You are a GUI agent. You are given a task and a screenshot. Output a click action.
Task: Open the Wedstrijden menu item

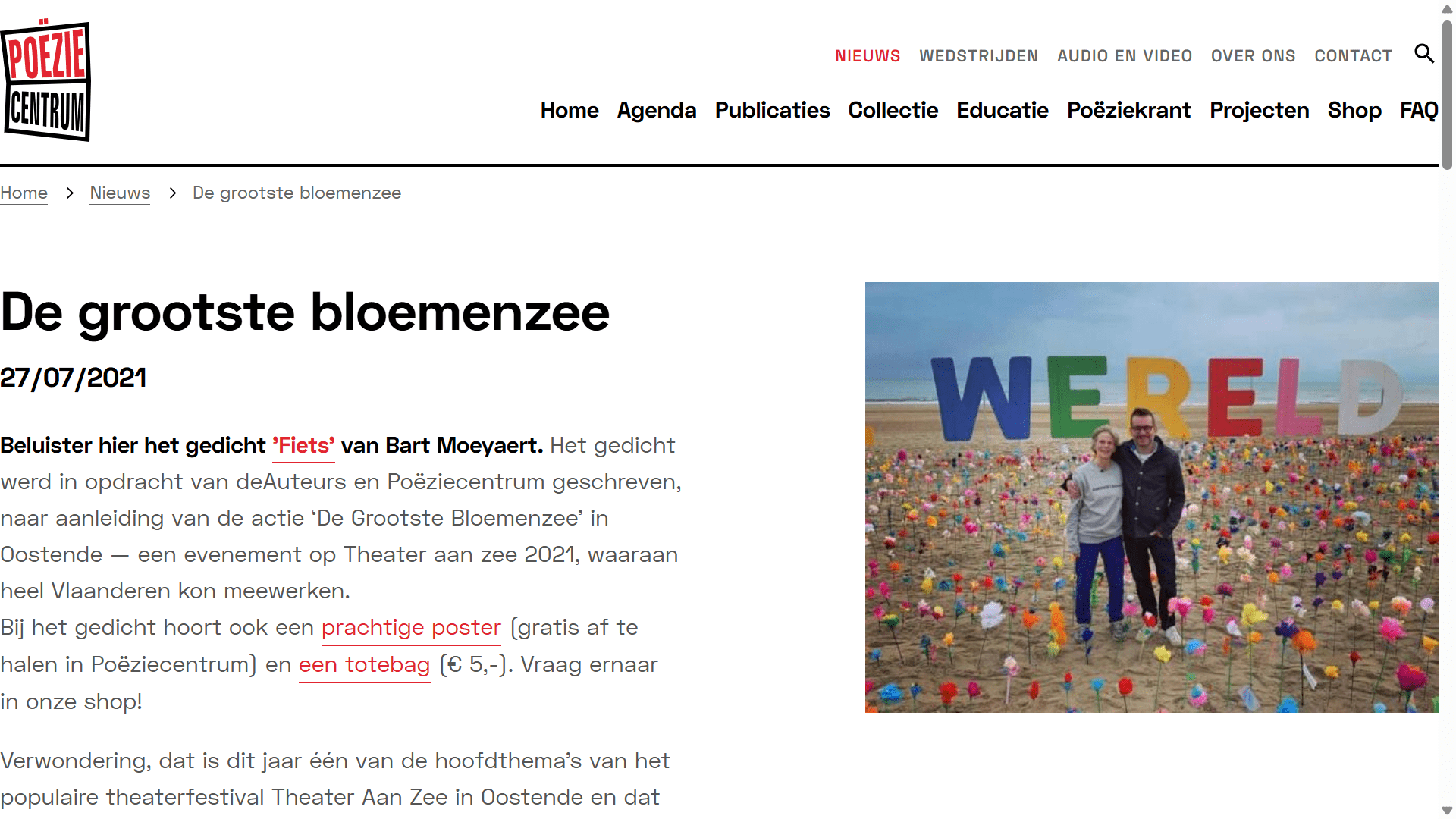click(x=978, y=56)
